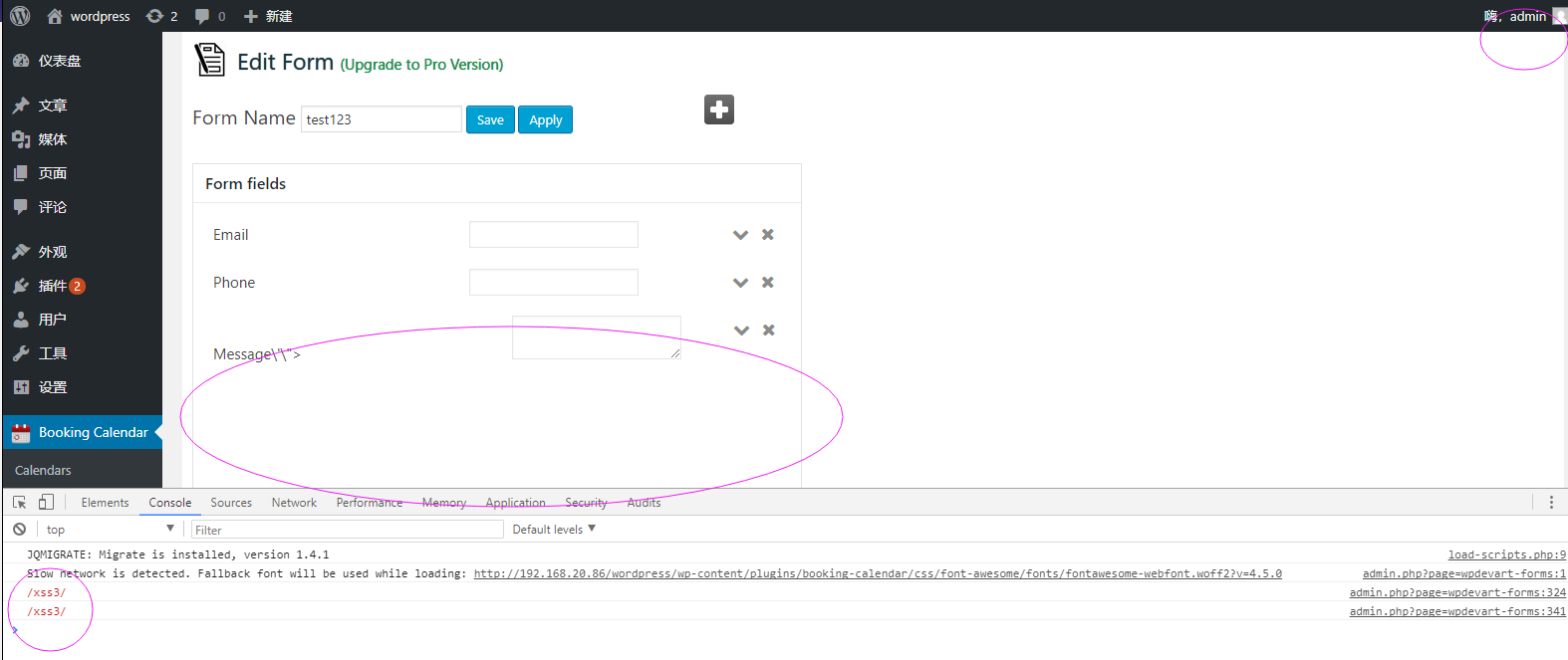Open admin.php?page=wpdevart-forms:1 source link
The width and height of the screenshot is (1568, 660).
pyautogui.click(x=1464, y=574)
